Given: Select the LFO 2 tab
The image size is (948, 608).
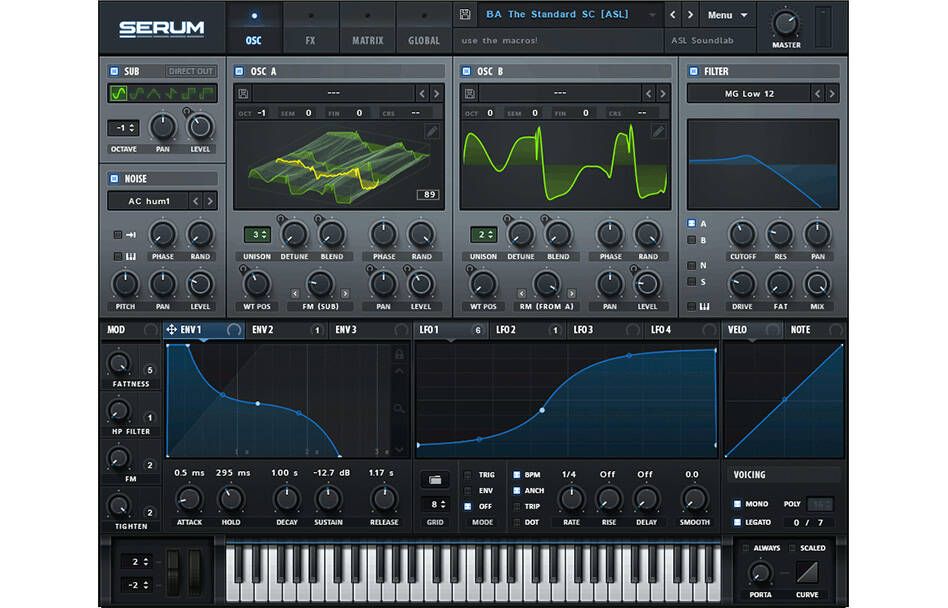Looking at the screenshot, I should [528, 329].
